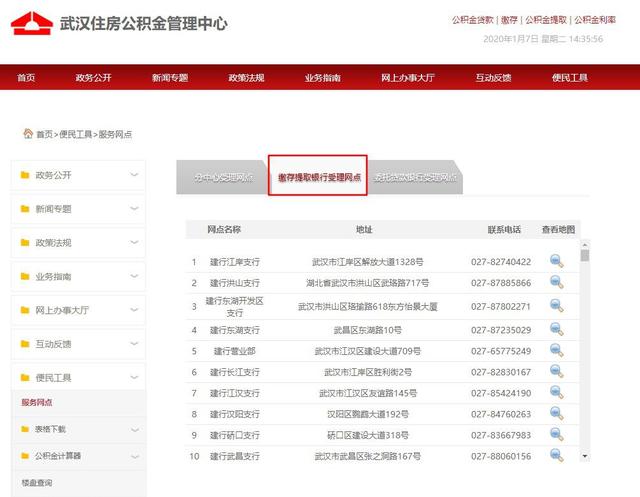Click the red housing fund center logo

click(x=32, y=23)
